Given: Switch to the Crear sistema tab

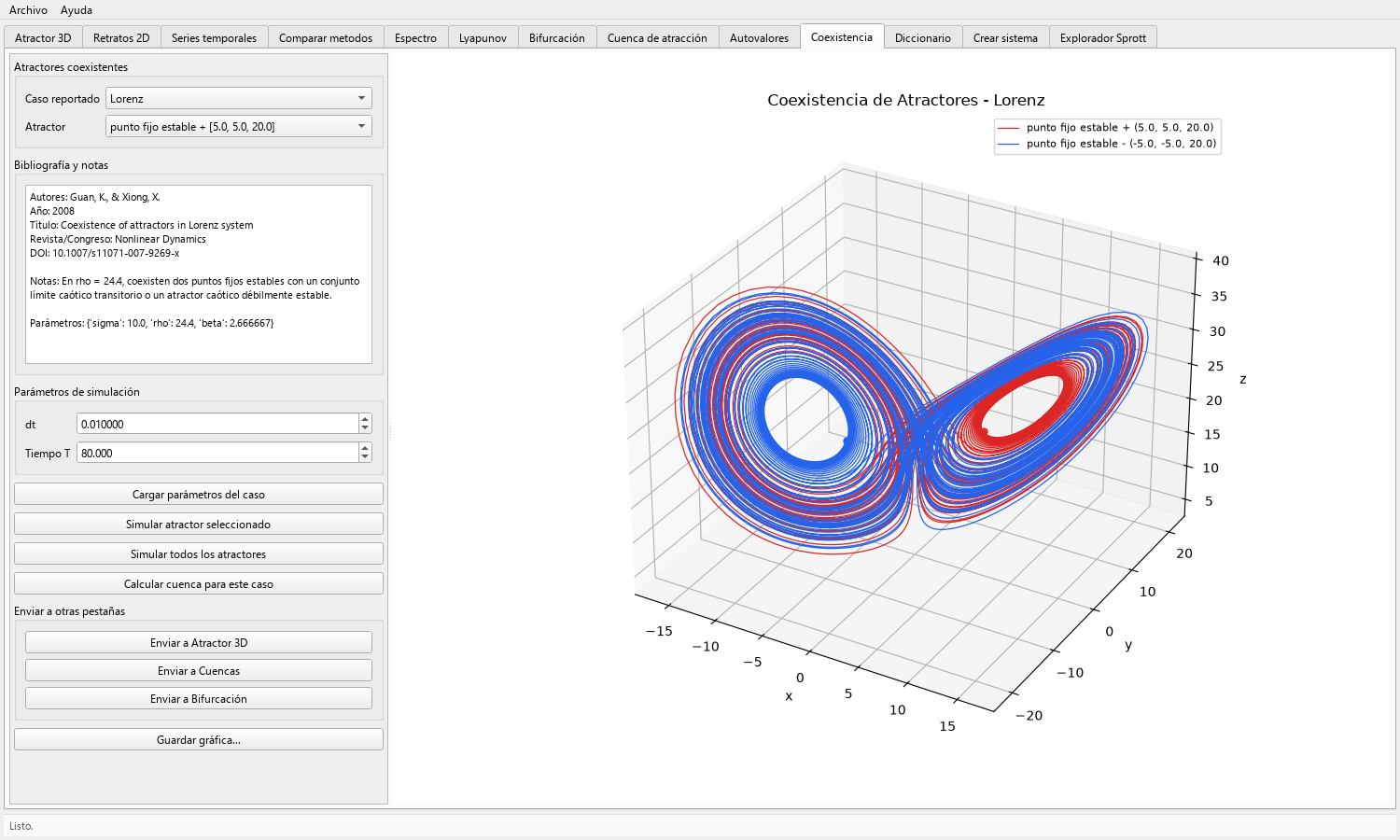Looking at the screenshot, I should pyautogui.click(x=1005, y=38).
